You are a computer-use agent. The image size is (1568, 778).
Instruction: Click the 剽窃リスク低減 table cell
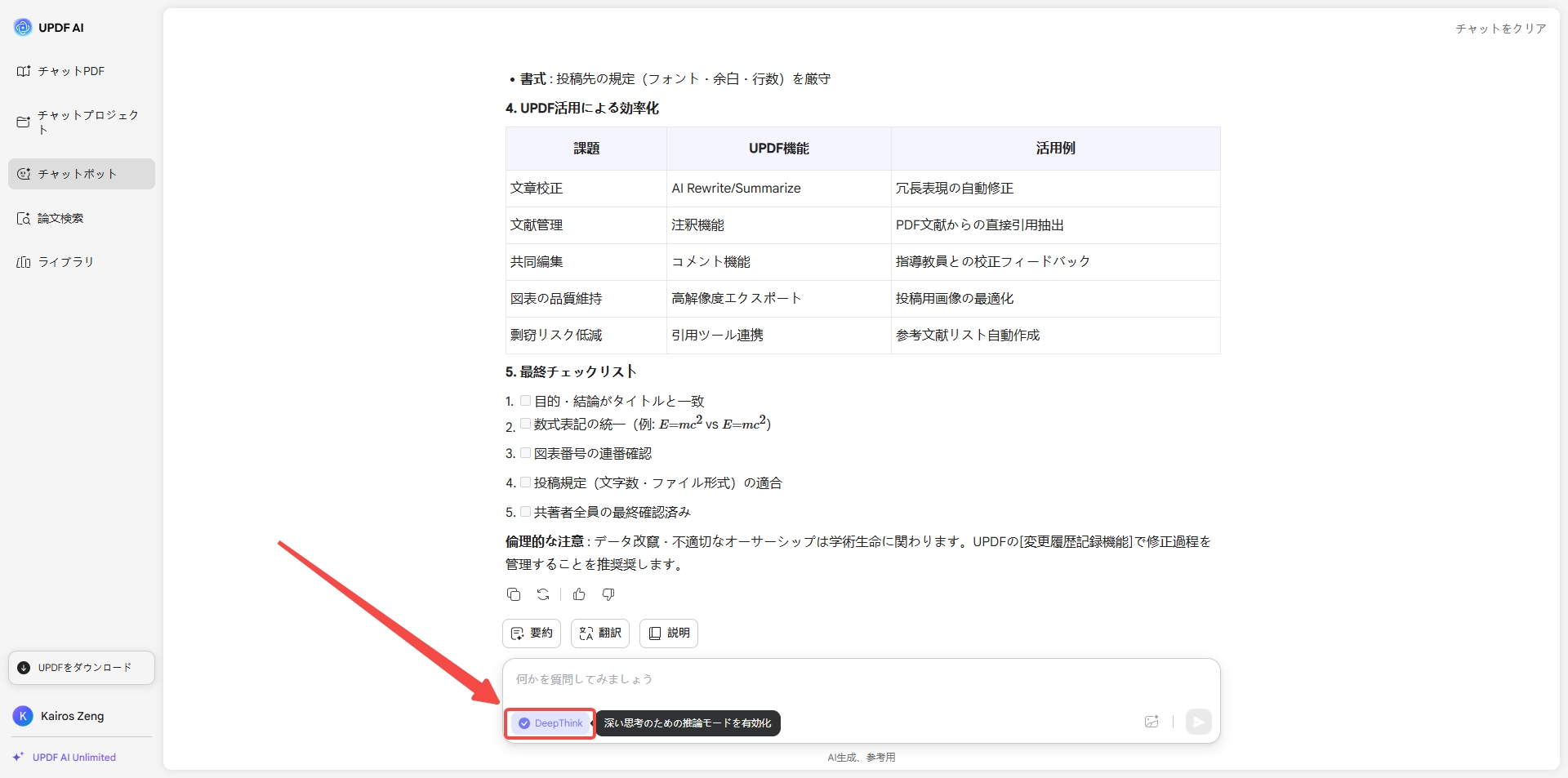tap(586, 336)
